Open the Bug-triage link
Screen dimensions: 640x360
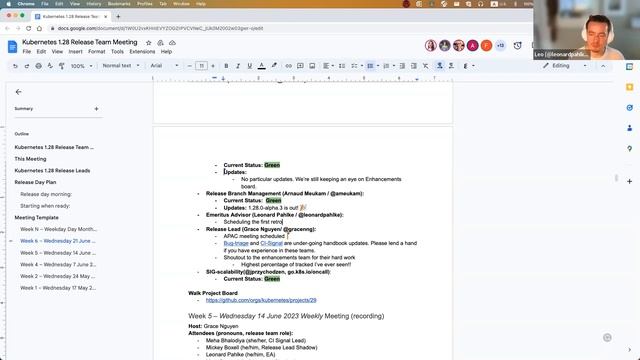coord(236,243)
